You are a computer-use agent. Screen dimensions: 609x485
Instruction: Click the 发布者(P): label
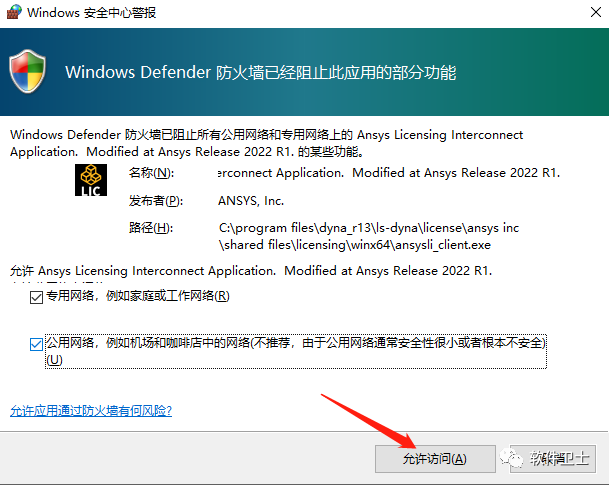click(156, 201)
